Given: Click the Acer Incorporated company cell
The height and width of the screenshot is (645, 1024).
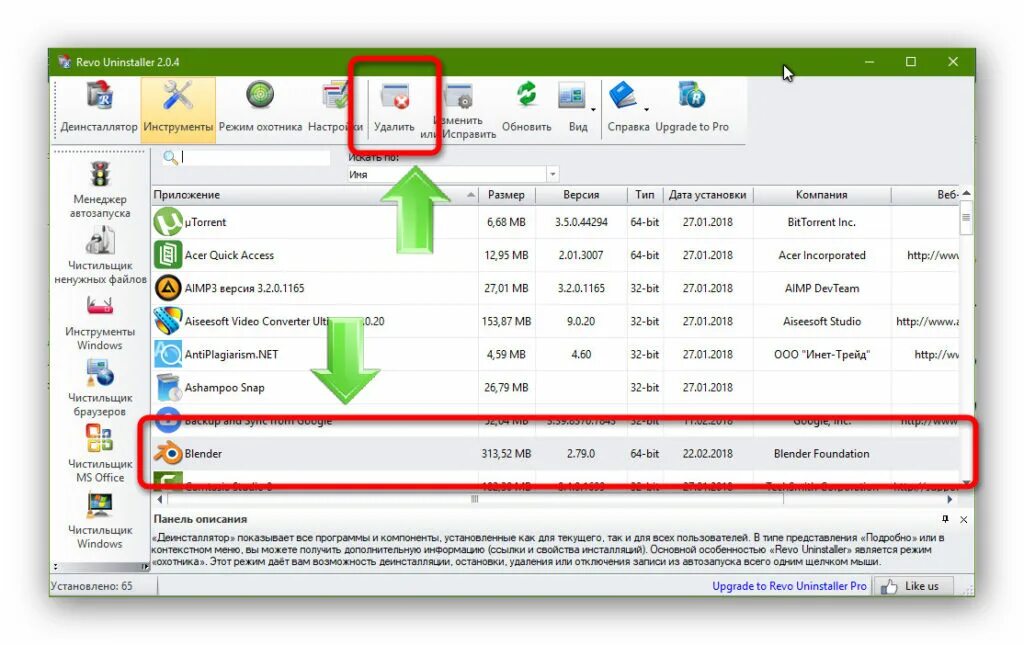Looking at the screenshot, I should (822, 255).
